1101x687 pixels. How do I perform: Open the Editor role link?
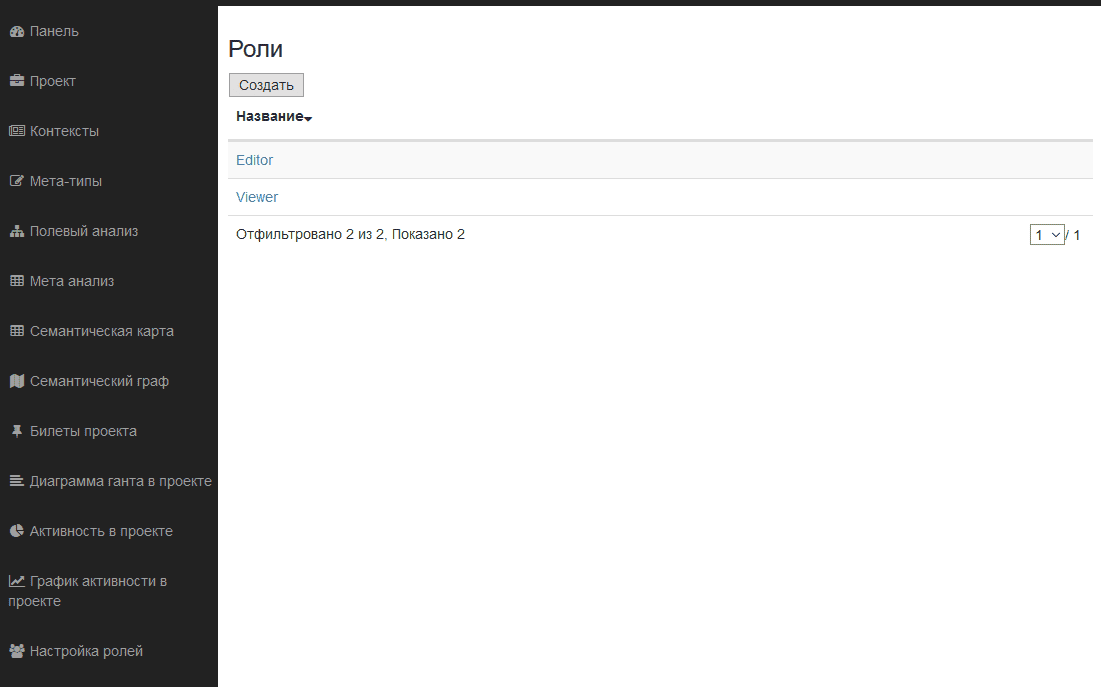(x=254, y=160)
